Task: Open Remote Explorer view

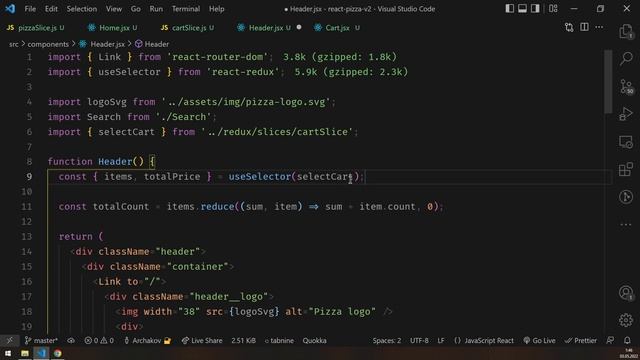Action: pos(626,142)
